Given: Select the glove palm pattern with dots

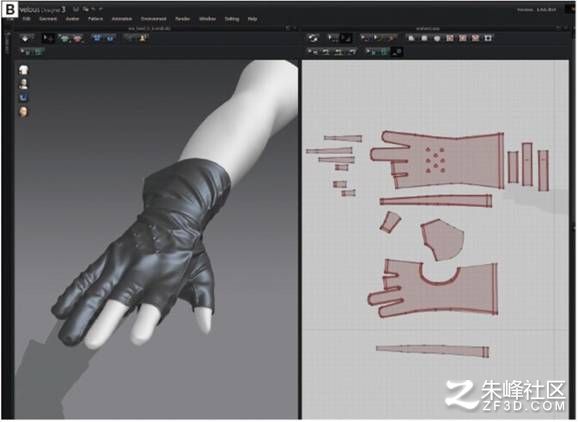Looking at the screenshot, I should tap(438, 159).
